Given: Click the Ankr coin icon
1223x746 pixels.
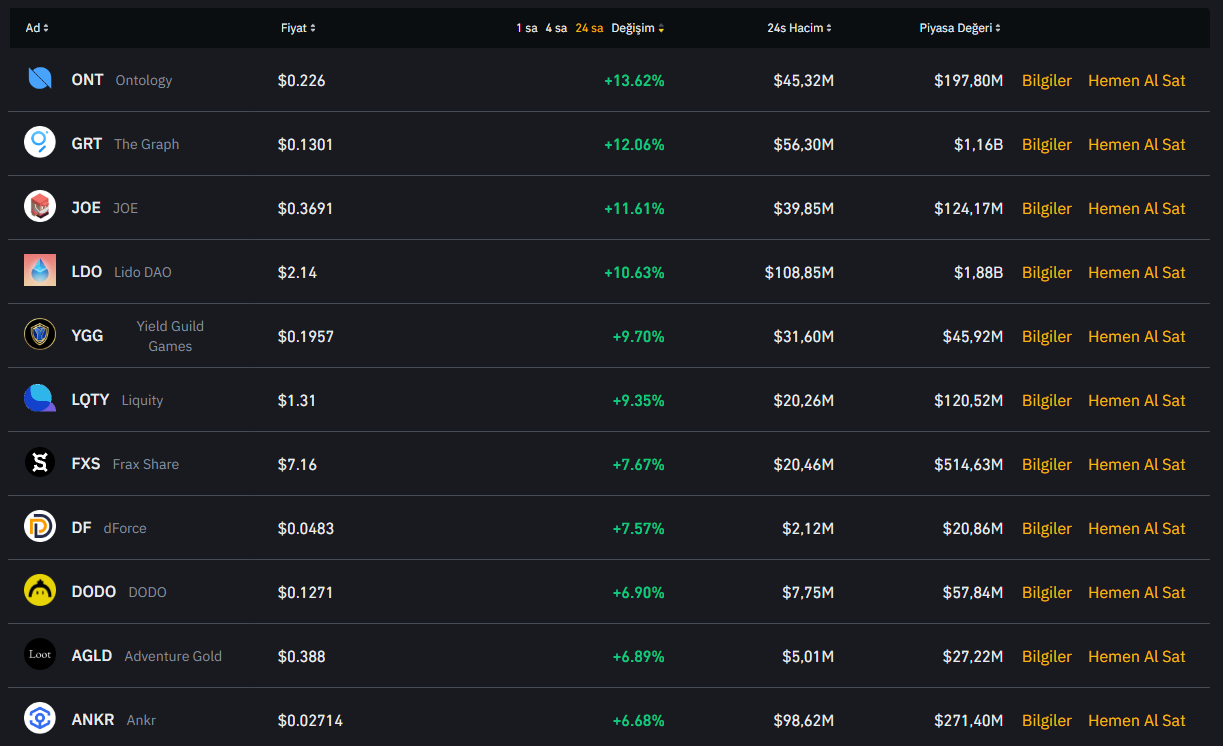Looking at the screenshot, I should tap(40, 719).
